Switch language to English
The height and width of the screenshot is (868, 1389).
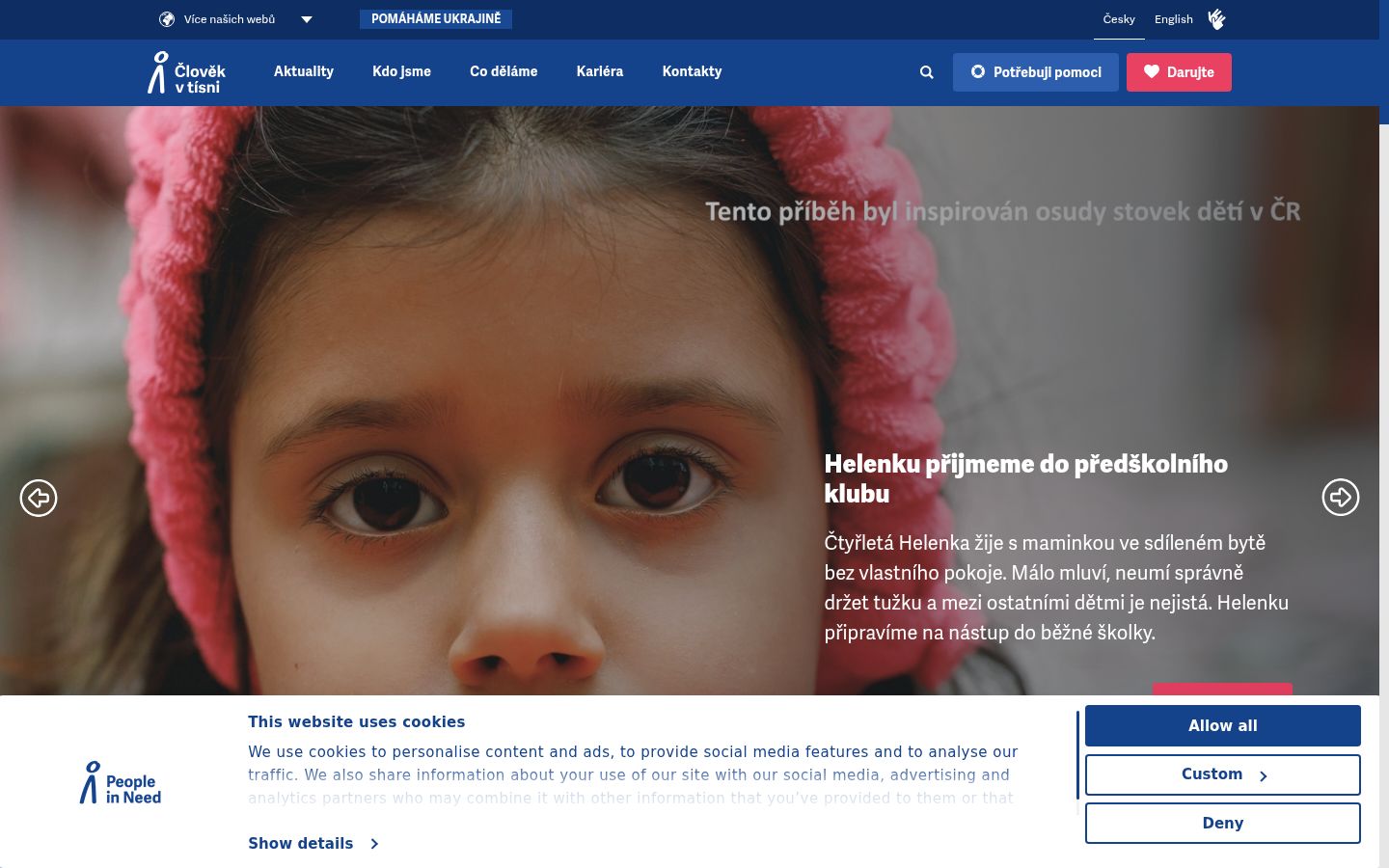[x=1174, y=19]
